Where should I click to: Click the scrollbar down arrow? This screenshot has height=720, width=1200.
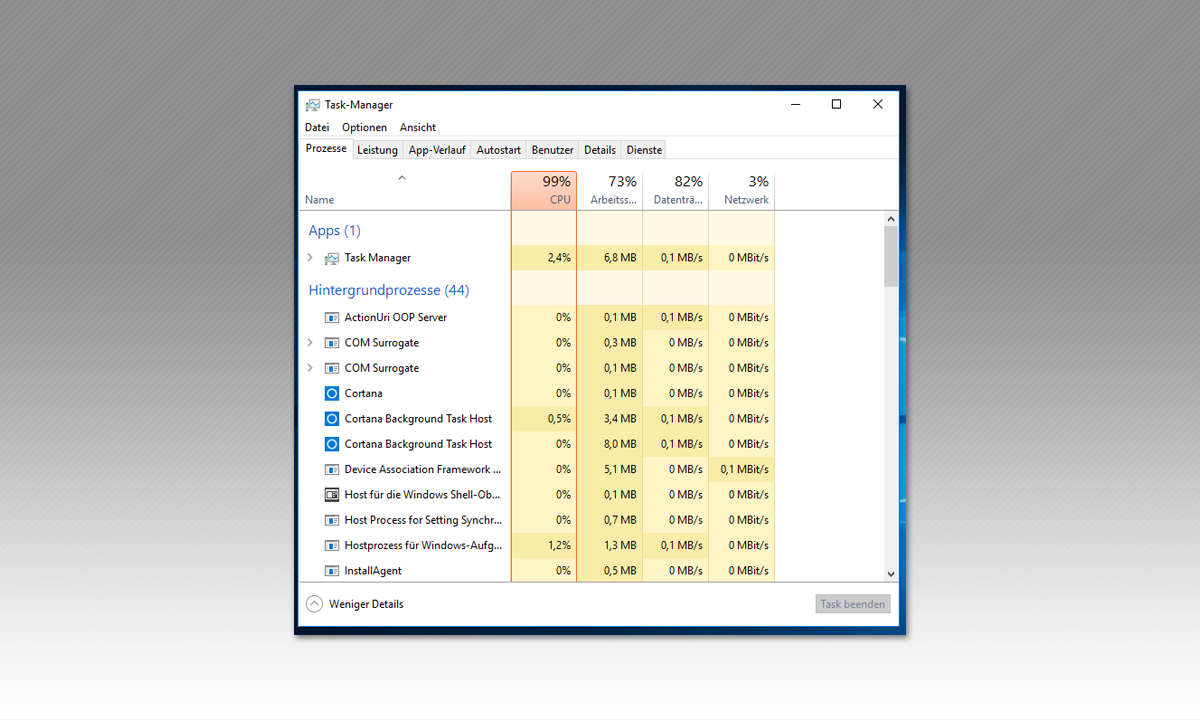click(x=891, y=574)
